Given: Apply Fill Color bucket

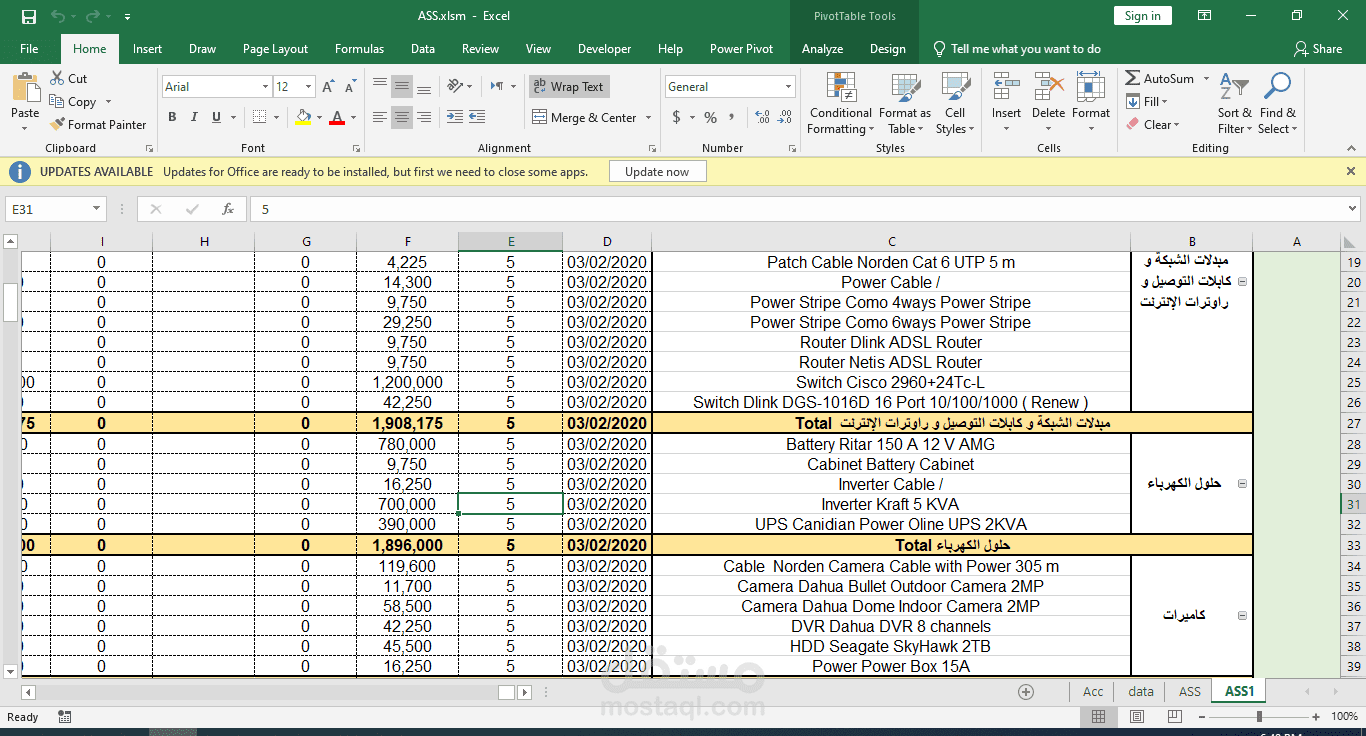Looking at the screenshot, I should click(304, 117).
